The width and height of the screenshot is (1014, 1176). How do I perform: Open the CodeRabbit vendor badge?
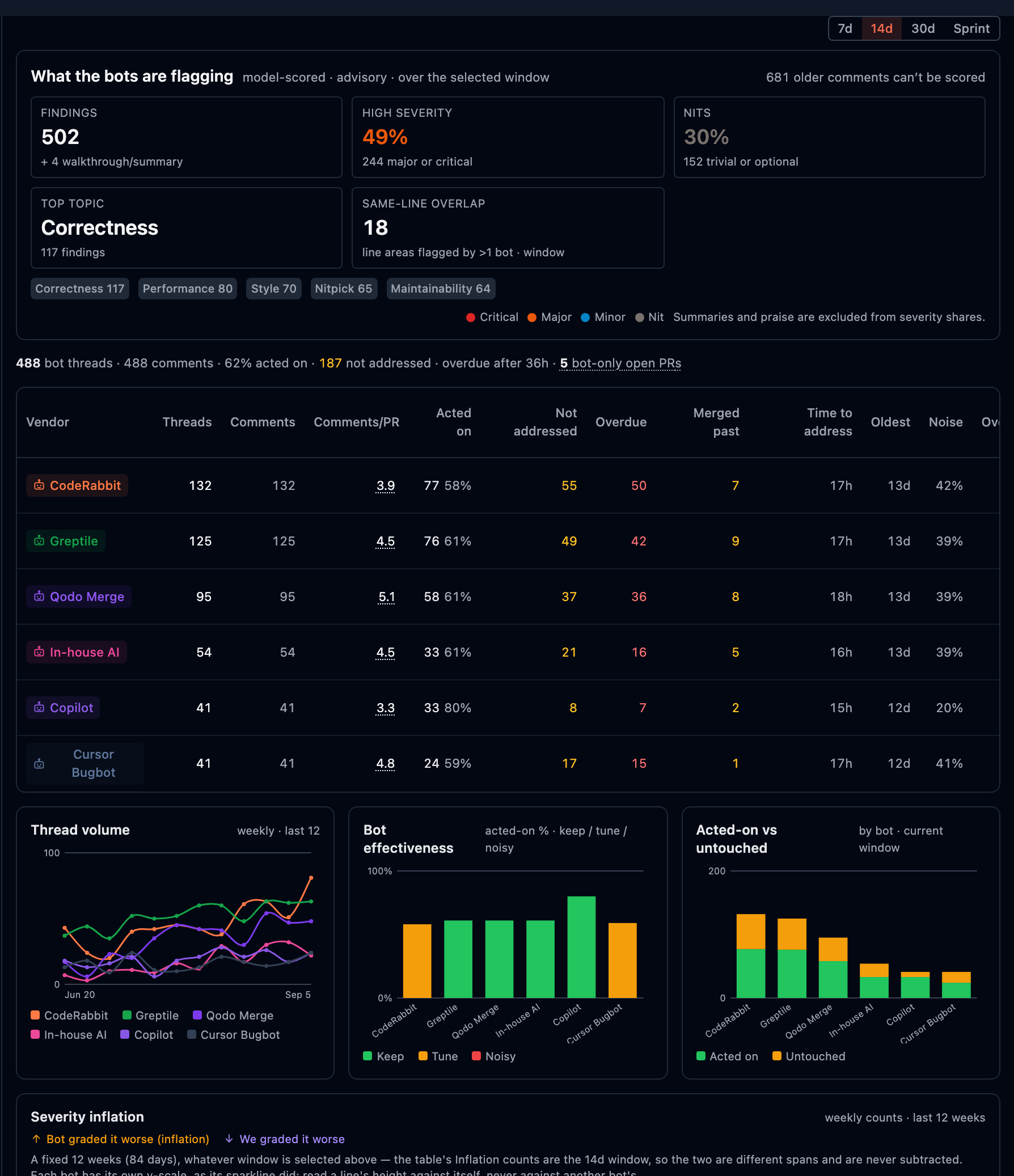77,485
